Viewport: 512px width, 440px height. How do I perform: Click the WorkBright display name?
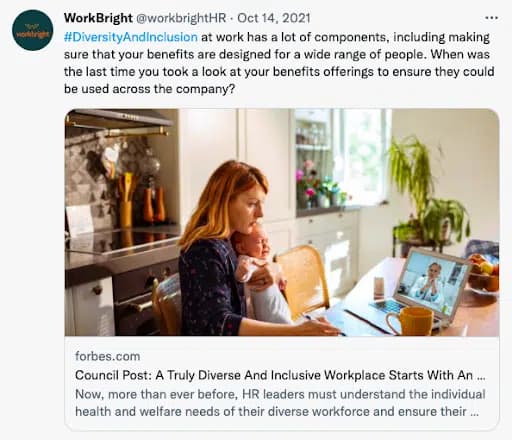click(x=98, y=18)
